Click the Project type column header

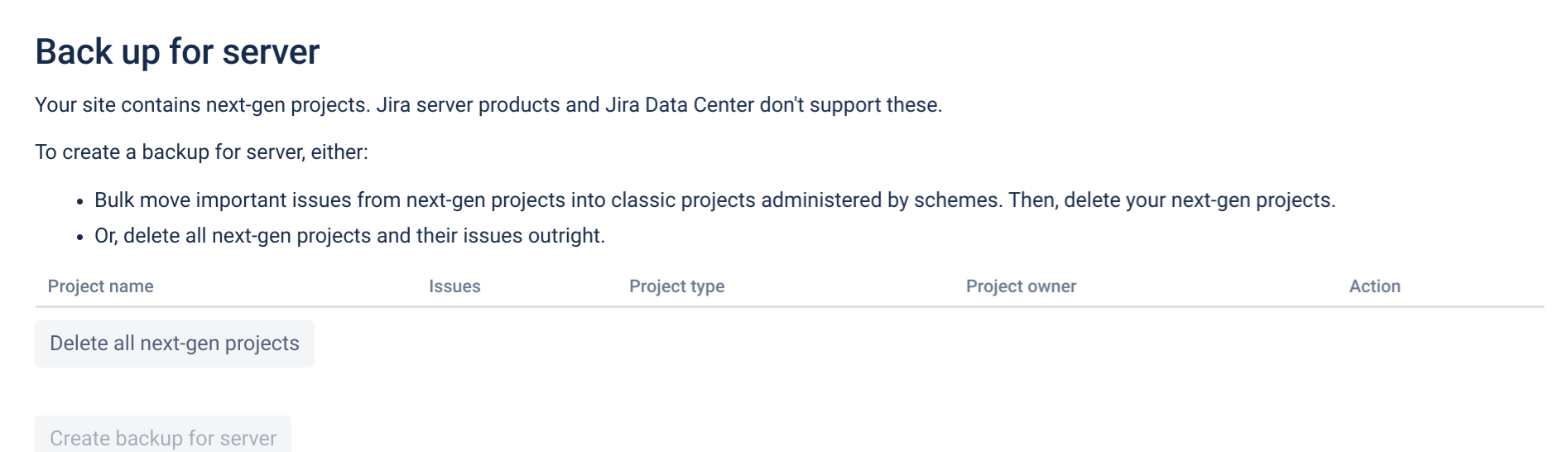[x=676, y=286]
